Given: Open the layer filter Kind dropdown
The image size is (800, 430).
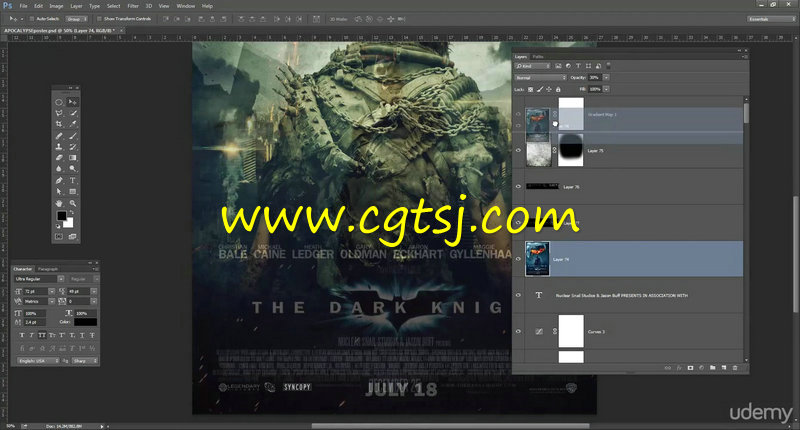Looking at the screenshot, I should tap(533, 66).
